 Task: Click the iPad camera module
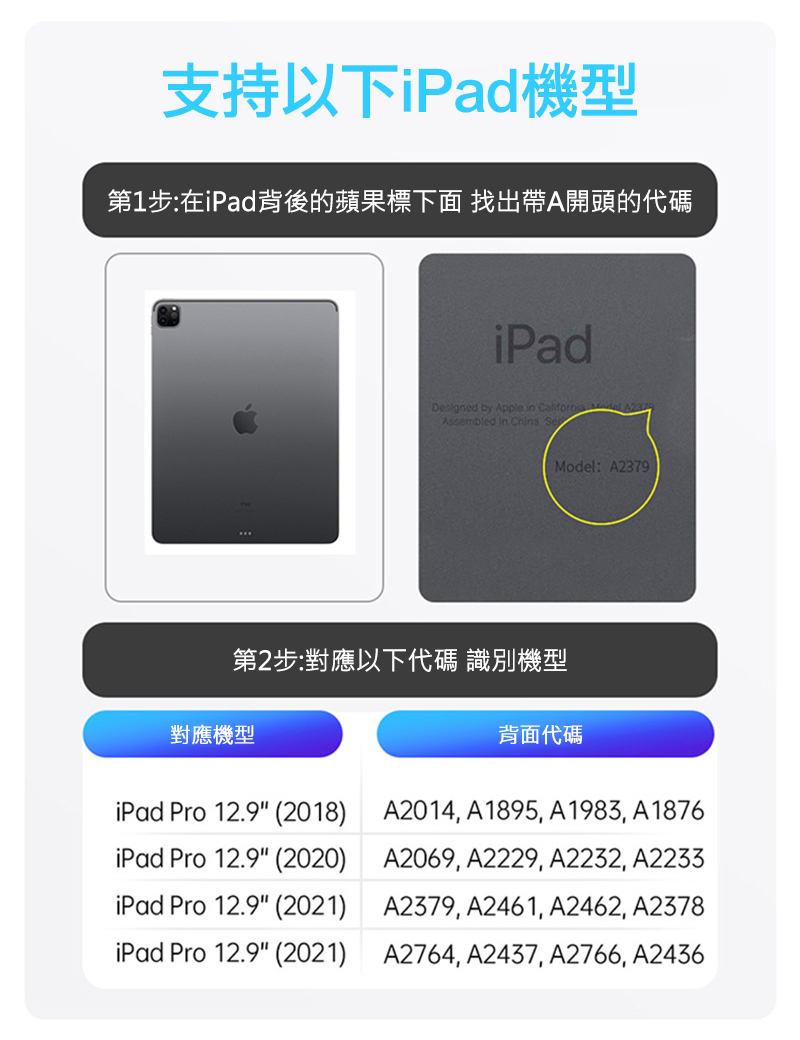click(x=168, y=315)
